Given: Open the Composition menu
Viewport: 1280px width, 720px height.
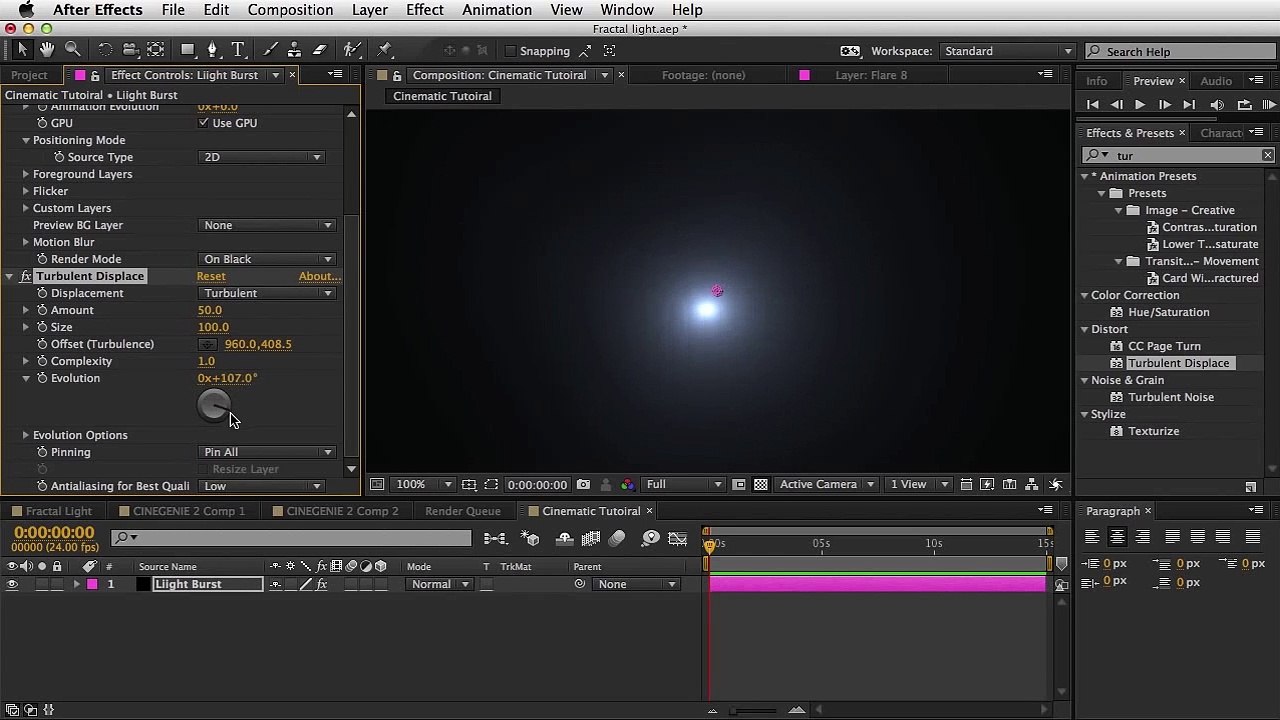Looking at the screenshot, I should point(290,10).
